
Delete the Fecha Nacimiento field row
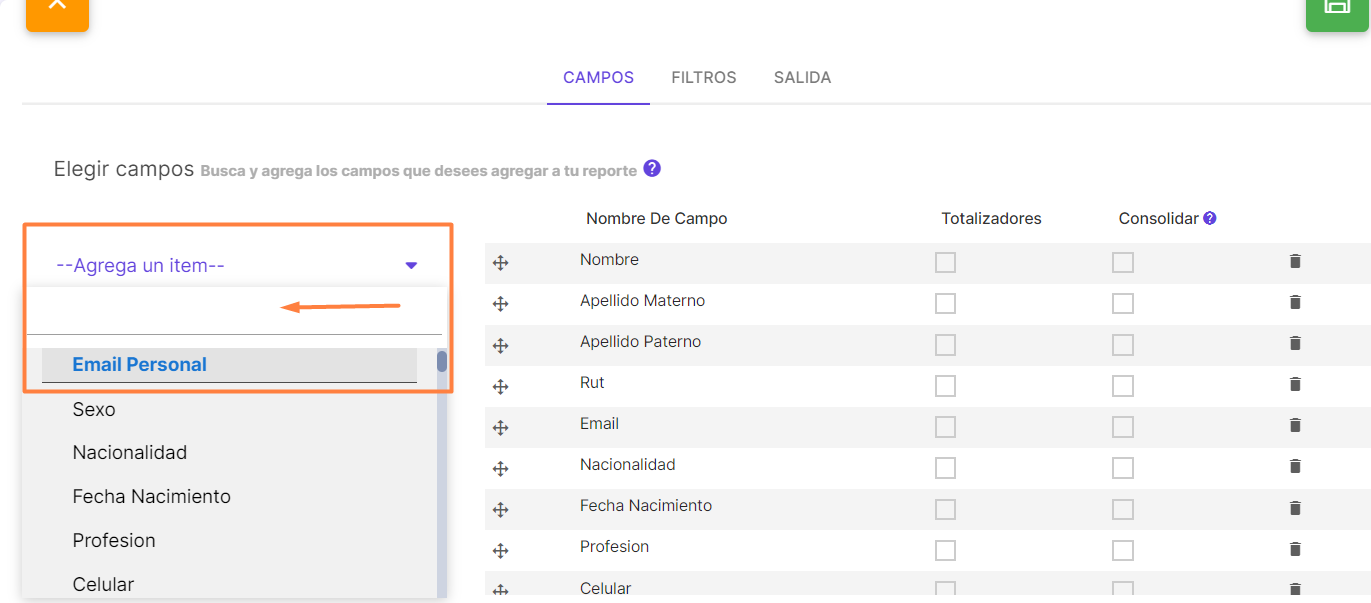[1295, 507]
